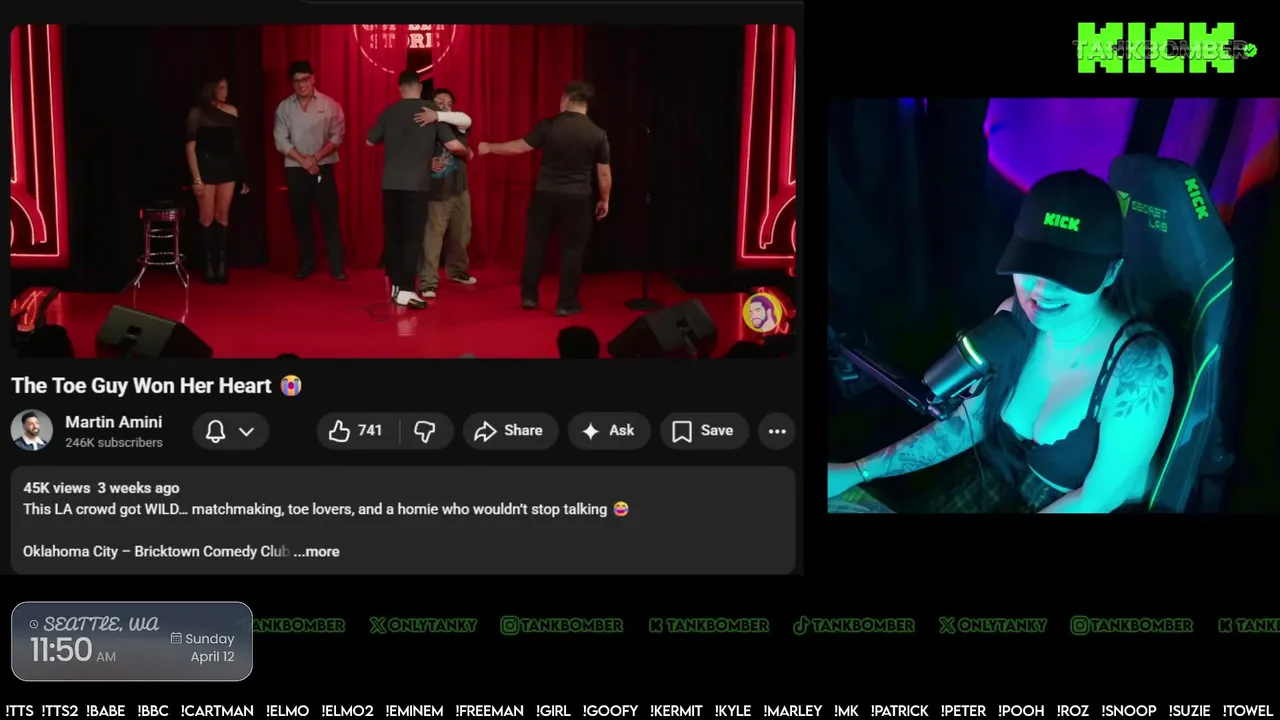Click the Oklahoma City Bricktown Comedy Club line
This screenshot has width=1280, height=720.
pos(156,551)
